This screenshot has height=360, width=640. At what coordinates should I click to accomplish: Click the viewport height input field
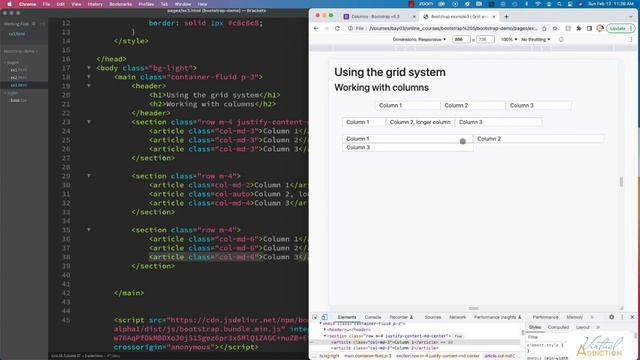point(485,40)
